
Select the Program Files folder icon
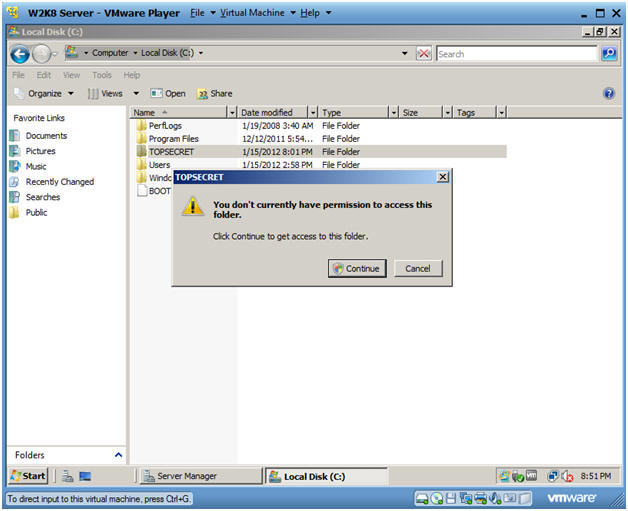click(x=141, y=139)
